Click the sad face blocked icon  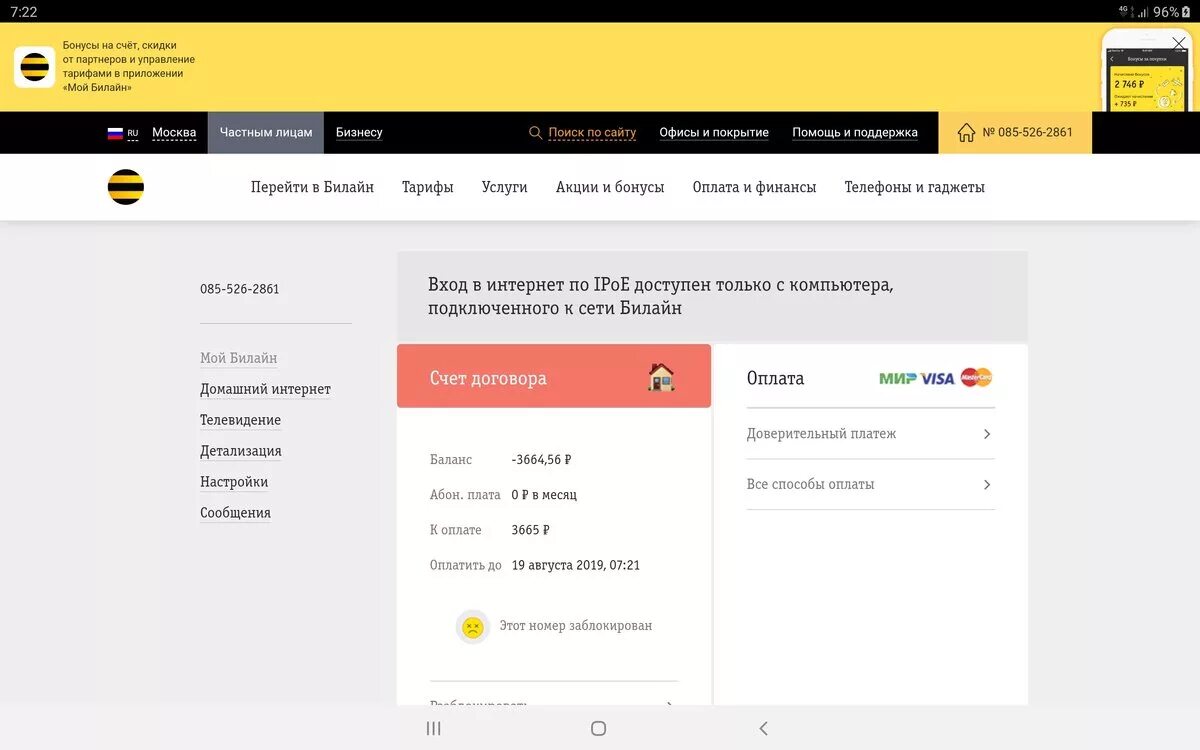[473, 626]
